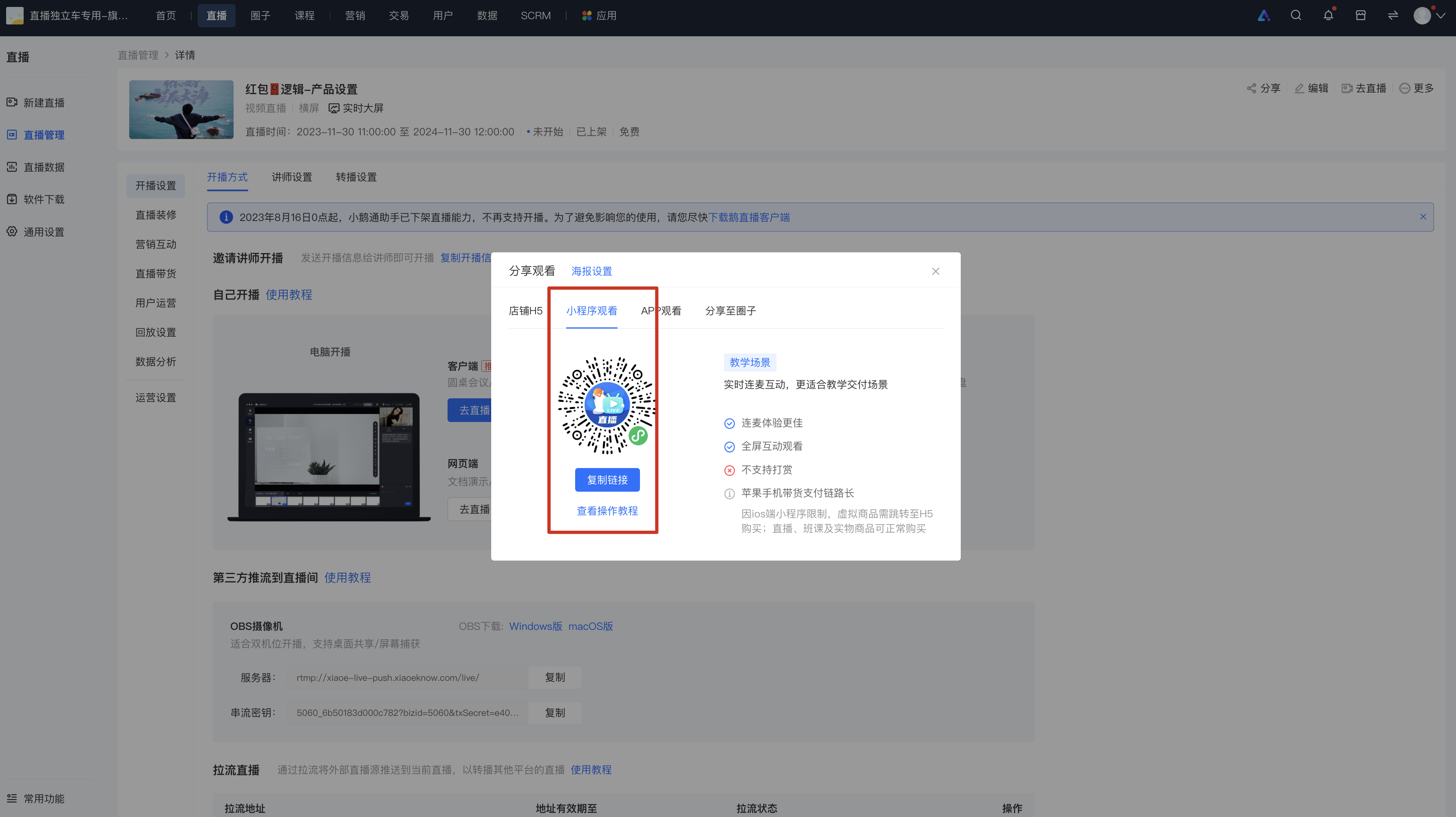Click the 复制链接 button
The width and height of the screenshot is (1456, 817).
pos(607,479)
